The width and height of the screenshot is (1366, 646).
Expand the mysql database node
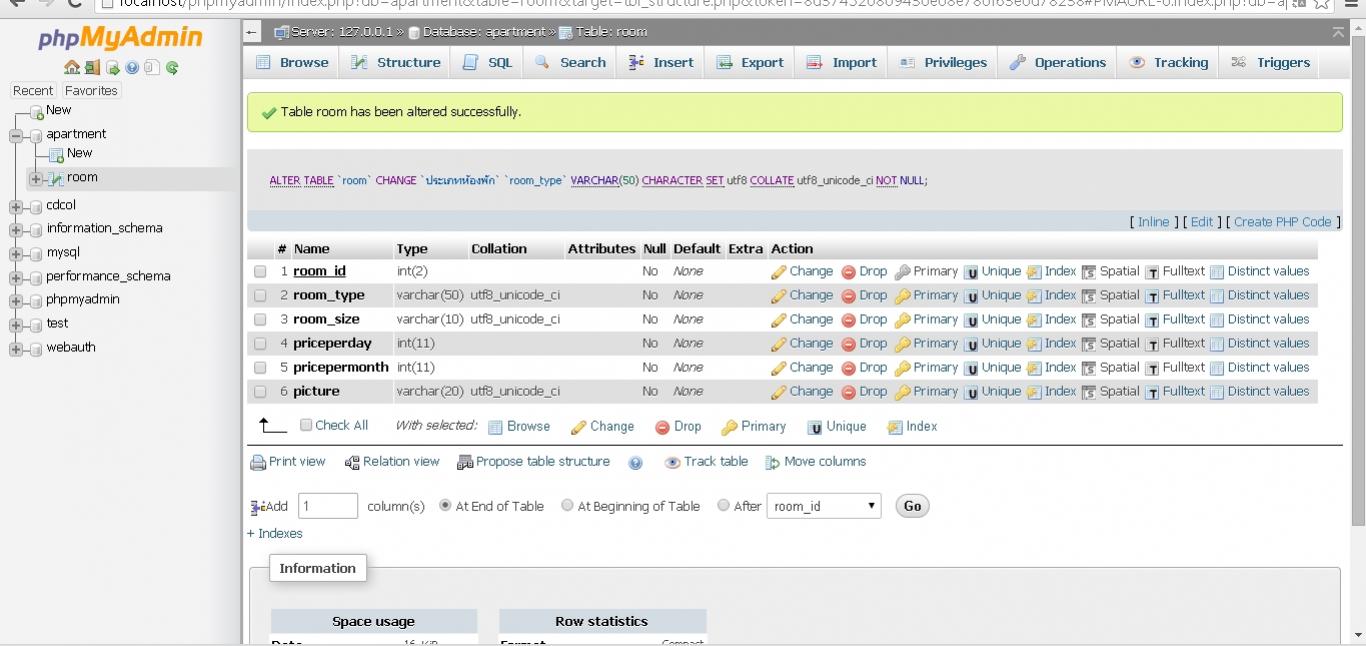[x=15, y=253]
